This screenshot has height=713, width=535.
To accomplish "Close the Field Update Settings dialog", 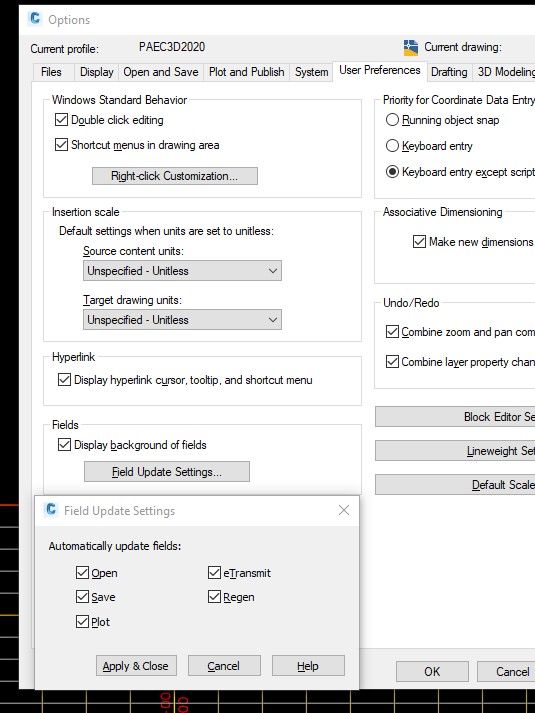I will (344, 510).
